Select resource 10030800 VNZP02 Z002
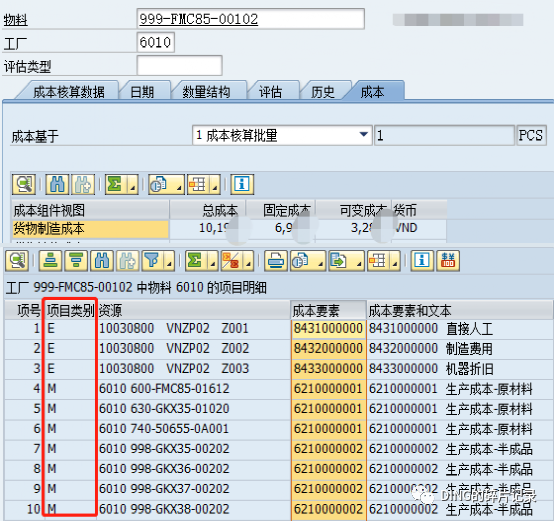Screen dimensions: 554x521 (x=193, y=349)
